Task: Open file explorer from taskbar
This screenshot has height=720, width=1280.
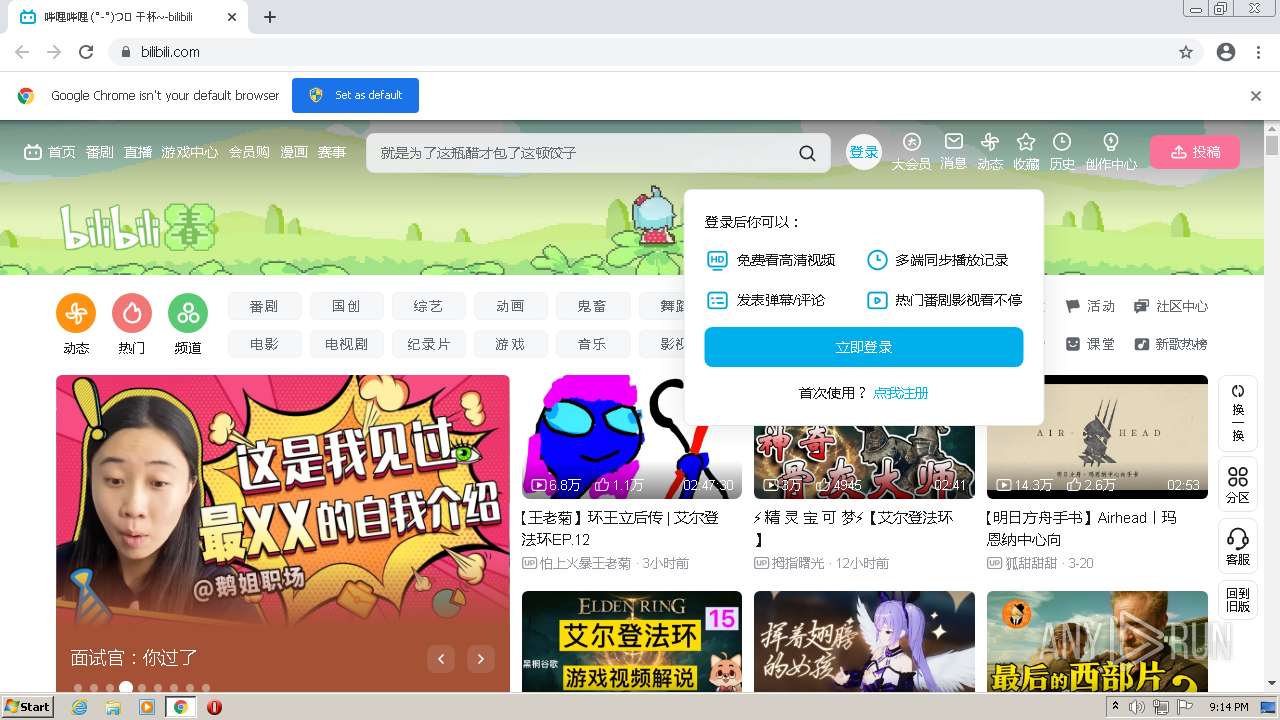Action: click(113, 707)
